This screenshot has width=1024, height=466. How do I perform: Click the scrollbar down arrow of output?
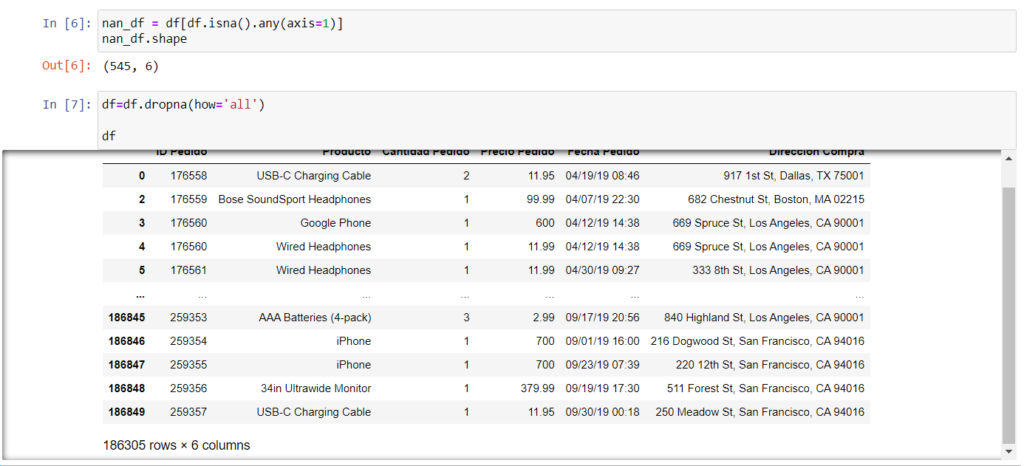tap(1009, 457)
